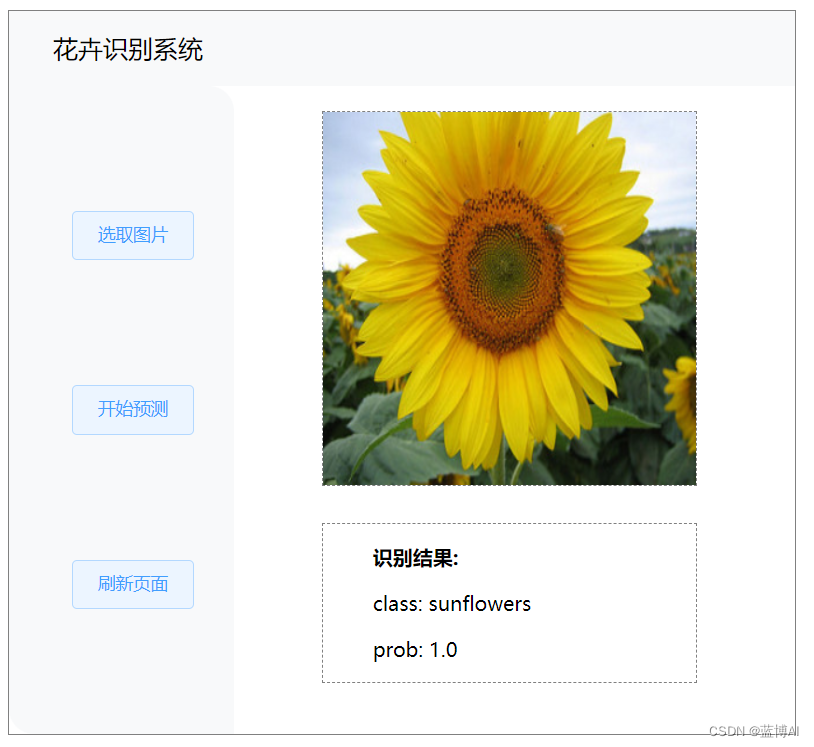Click sidebar space between 选取图片 and 开始预测
Screen dimensions: 814x747
tap(133, 322)
